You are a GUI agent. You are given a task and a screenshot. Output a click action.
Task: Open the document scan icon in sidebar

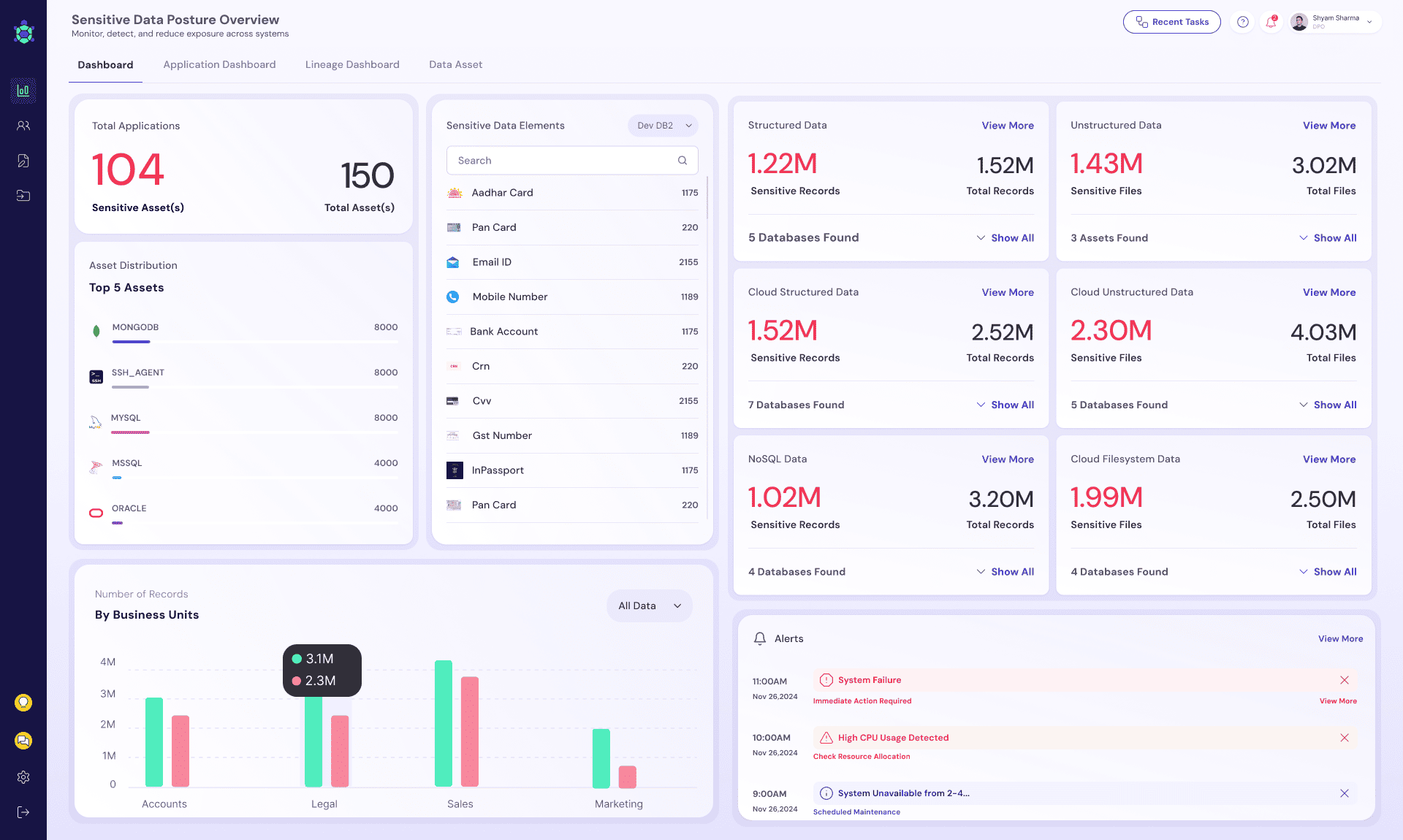(23, 160)
